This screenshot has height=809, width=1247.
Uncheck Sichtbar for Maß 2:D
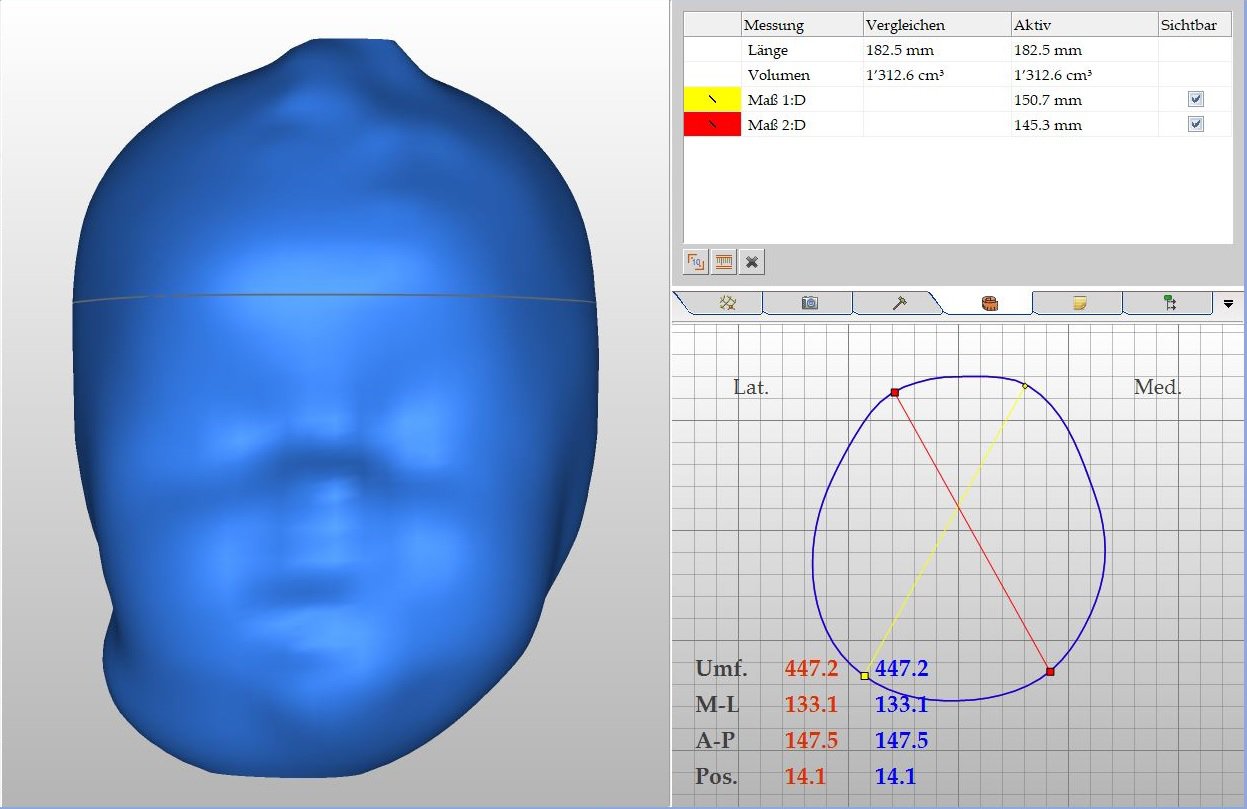tap(1195, 125)
